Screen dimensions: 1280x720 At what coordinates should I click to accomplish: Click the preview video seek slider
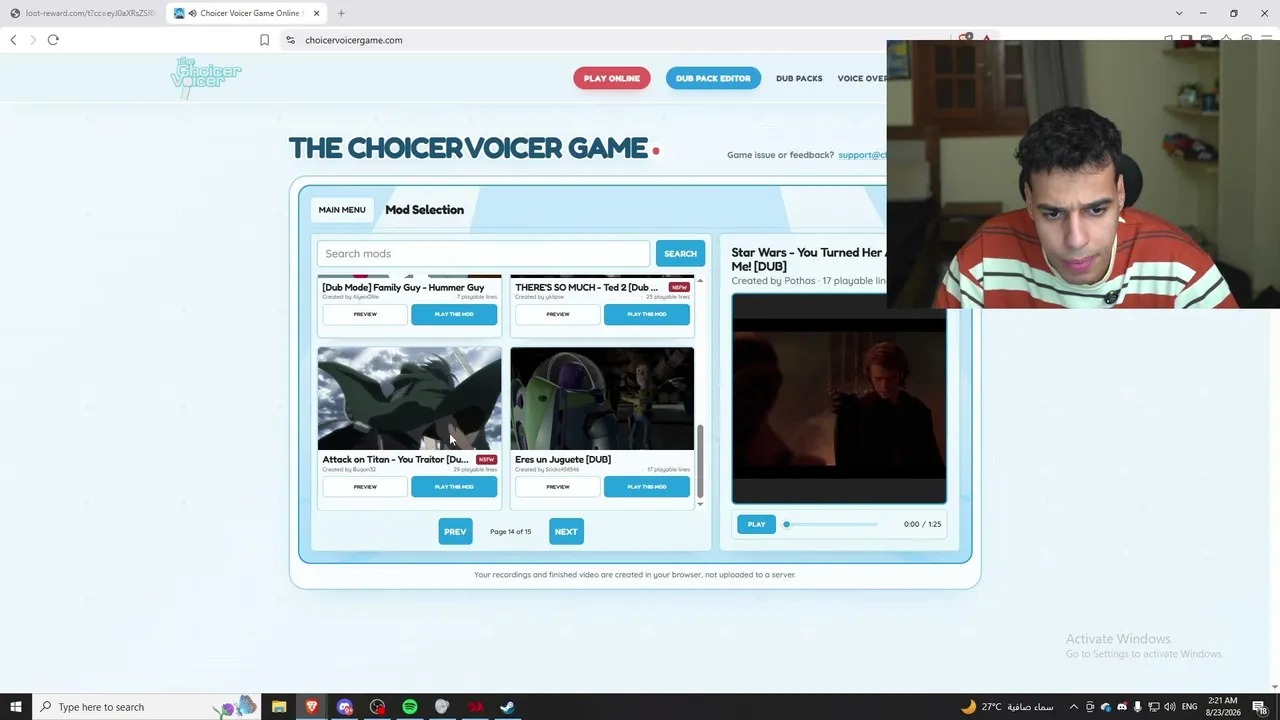(831, 524)
